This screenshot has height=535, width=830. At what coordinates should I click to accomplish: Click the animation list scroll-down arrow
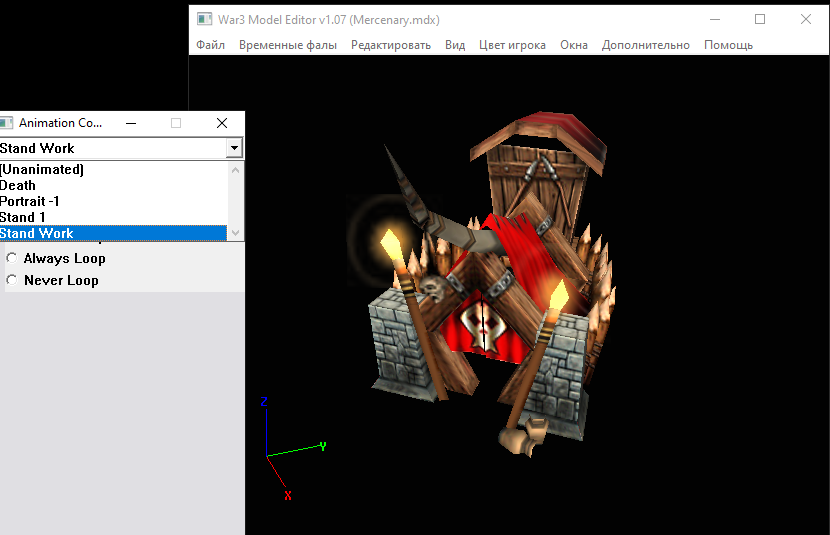coord(236,233)
